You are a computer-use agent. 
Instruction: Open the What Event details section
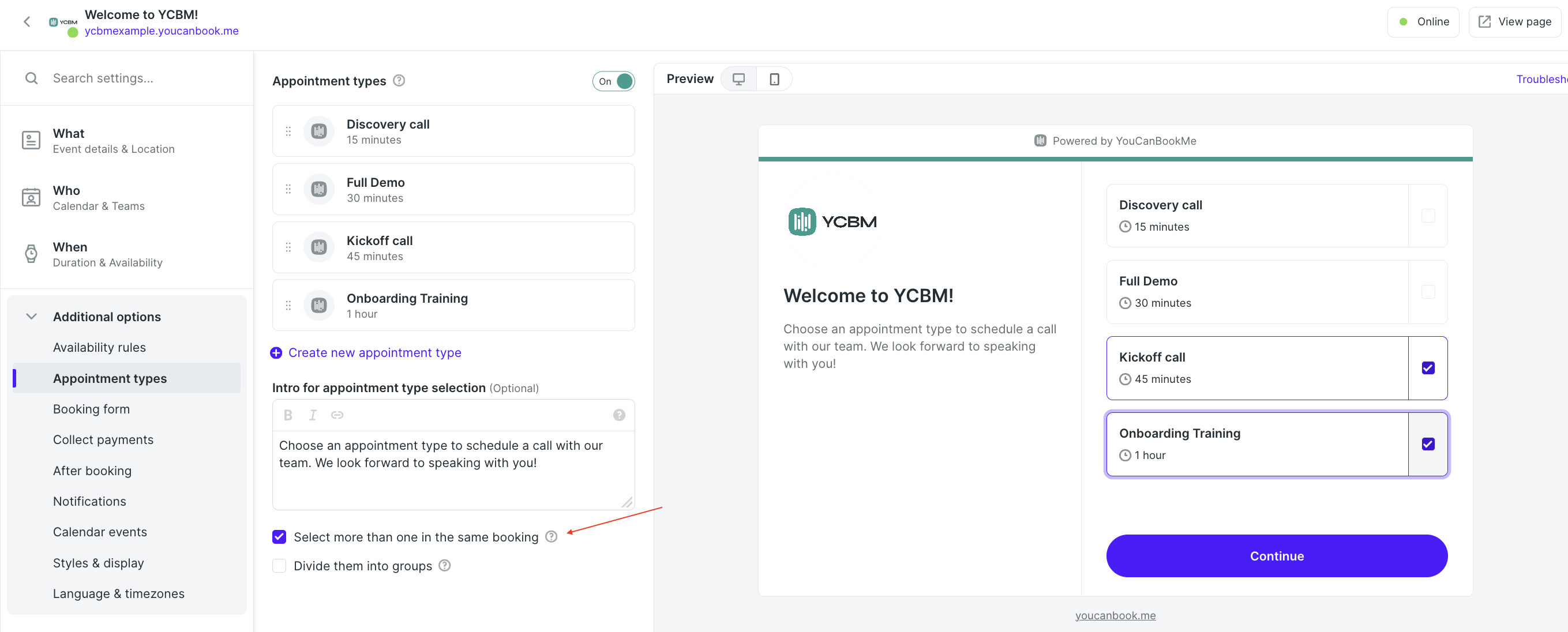point(126,141)
